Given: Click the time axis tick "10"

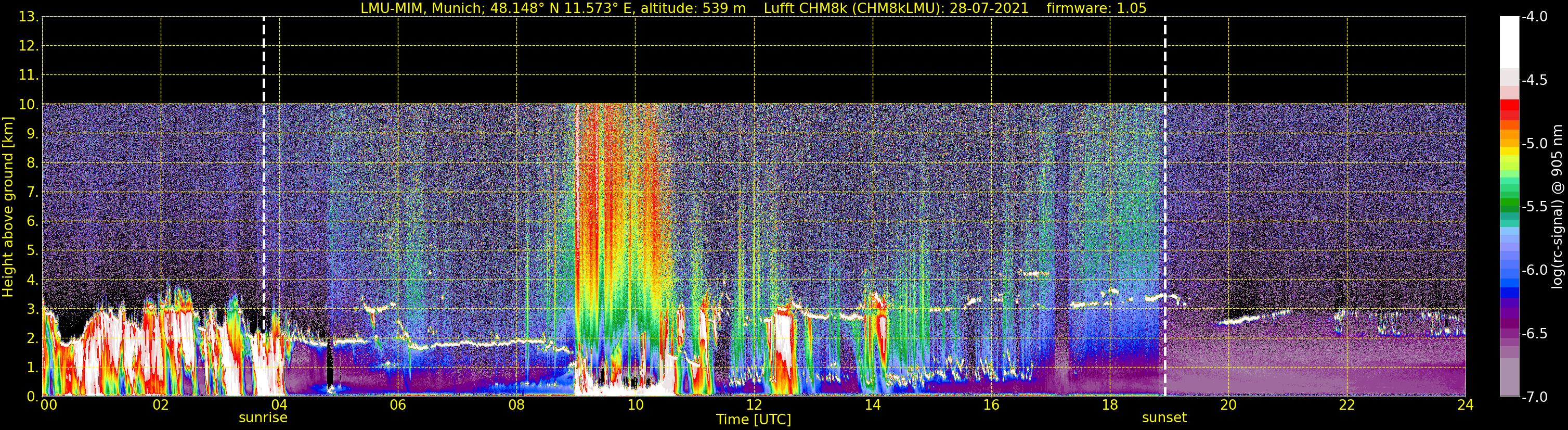Looking at the screenshot, I should [x=636, y=405].
